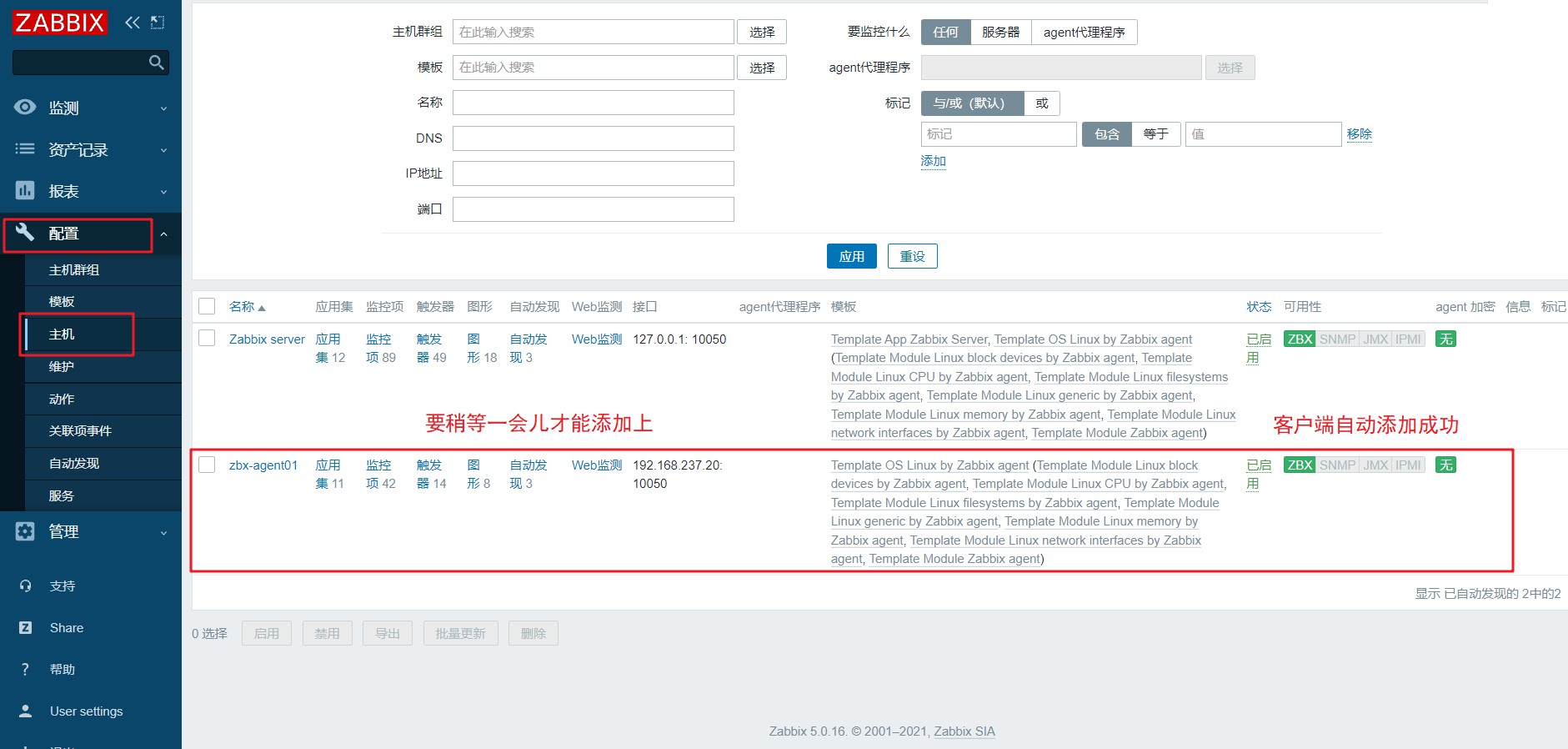Click the eye icon for 监测
The width and height of the screenshot is (1568, 749).
pos(25,107)
